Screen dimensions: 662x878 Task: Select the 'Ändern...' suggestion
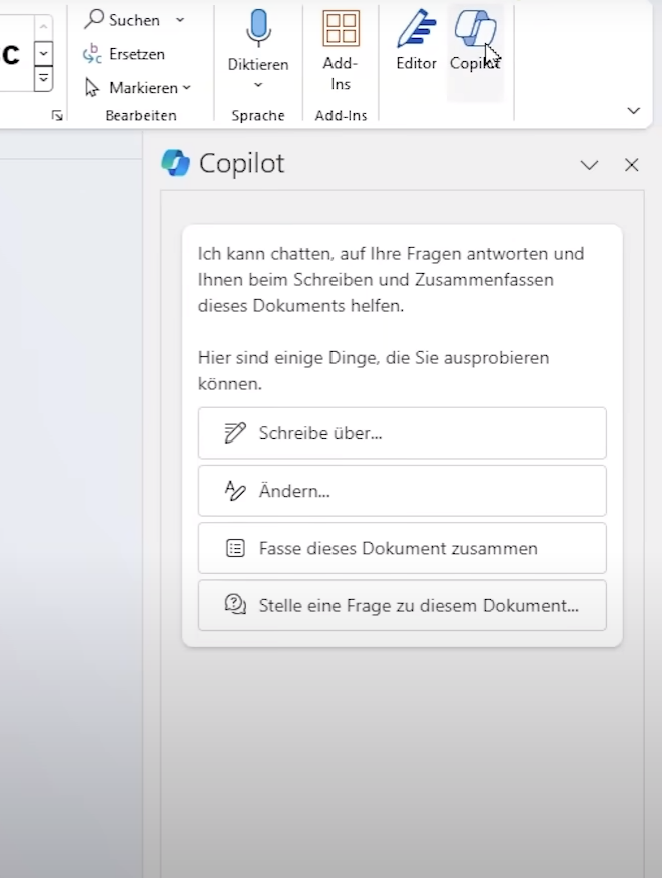tap(402, 491)
